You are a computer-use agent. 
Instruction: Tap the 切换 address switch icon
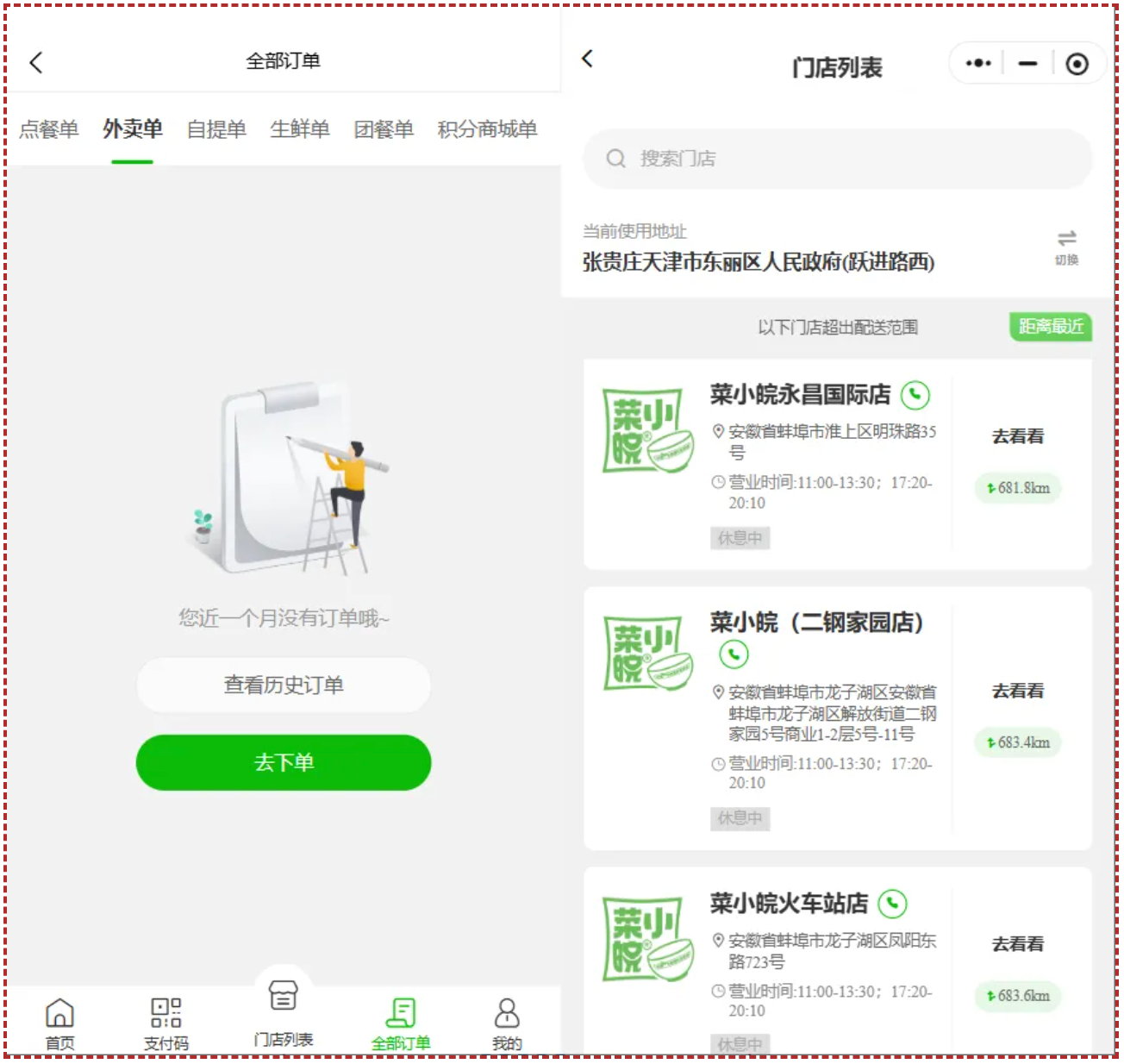pos(1067,247)
